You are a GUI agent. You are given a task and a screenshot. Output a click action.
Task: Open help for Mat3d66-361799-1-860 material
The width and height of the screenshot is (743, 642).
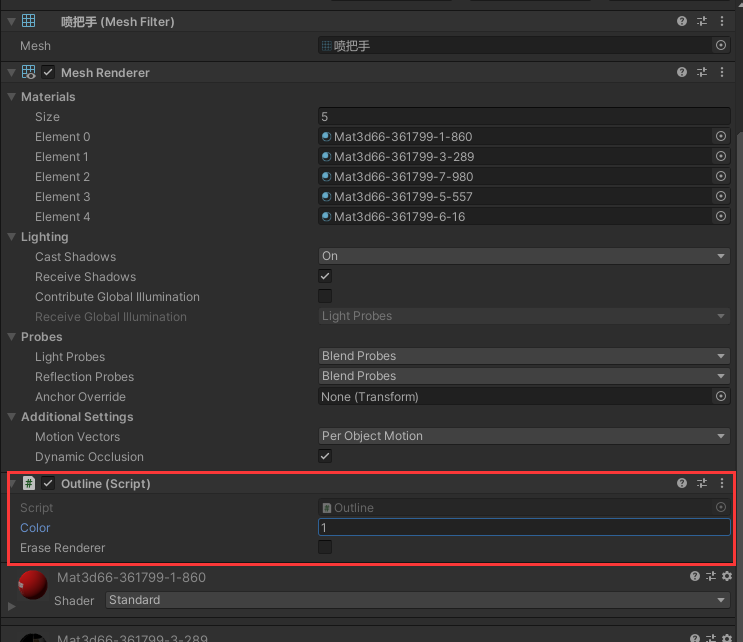pyautogui.click(x=695, y=576)
